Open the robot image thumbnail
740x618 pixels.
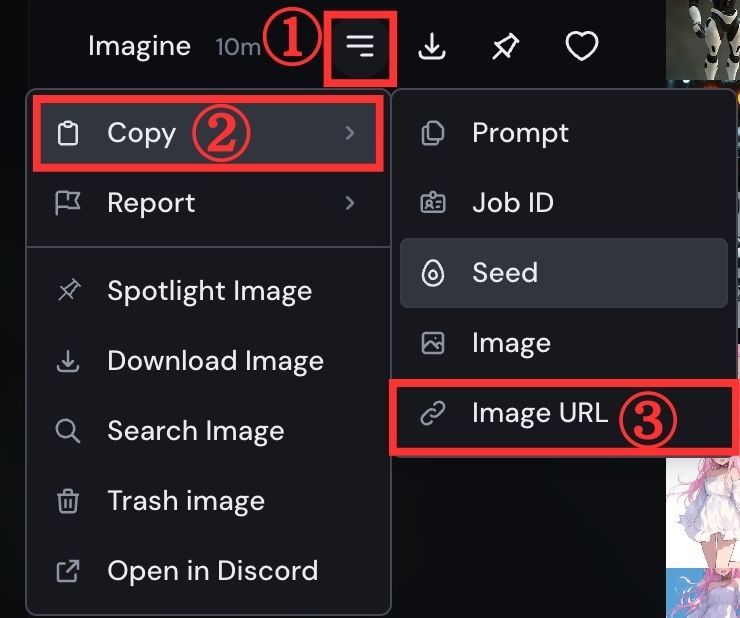pyautogui.click(x=703, y=40)
